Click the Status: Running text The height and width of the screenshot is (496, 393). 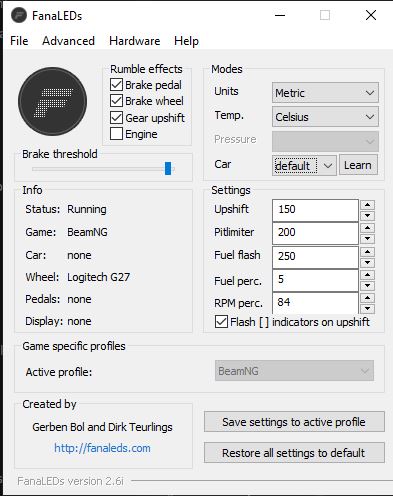click(66, 209)
